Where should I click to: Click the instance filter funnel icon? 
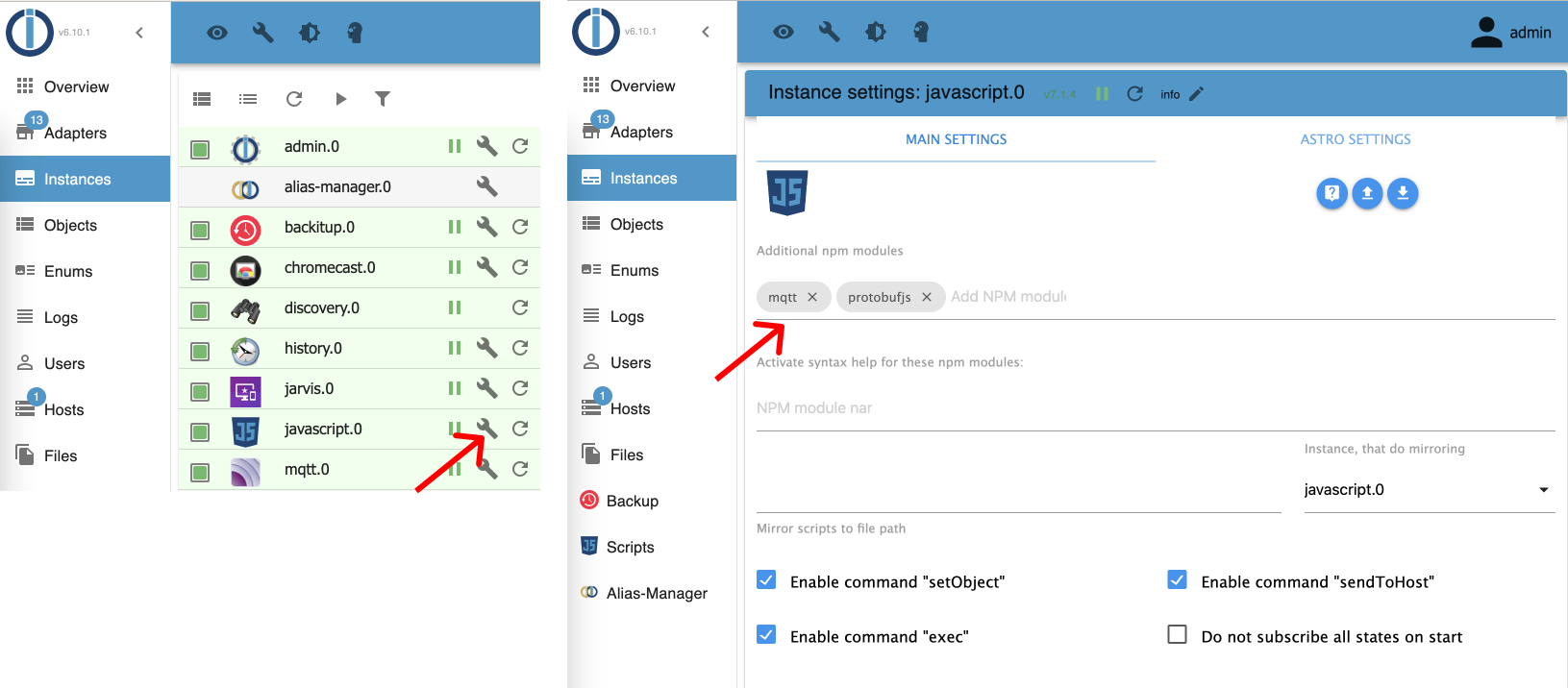pos(383,99)
